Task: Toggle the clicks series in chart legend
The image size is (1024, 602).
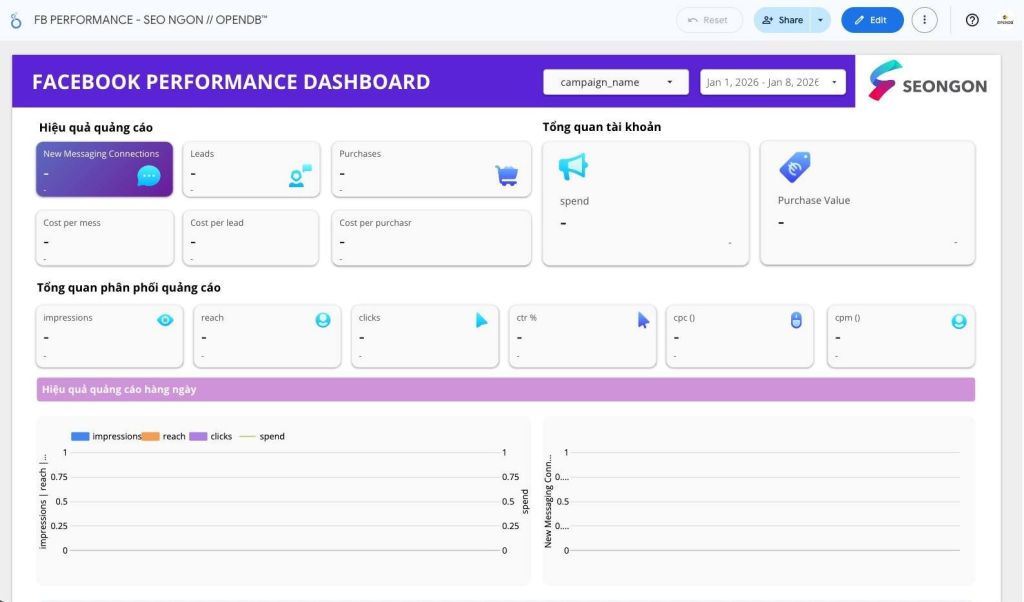Action: (x=211, y=436)
